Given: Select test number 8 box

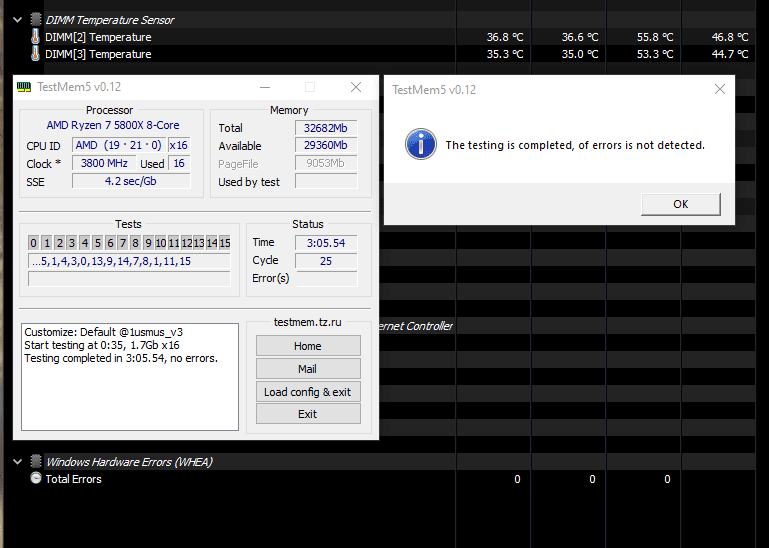Looking at the screenshot, I should (135, 243).
